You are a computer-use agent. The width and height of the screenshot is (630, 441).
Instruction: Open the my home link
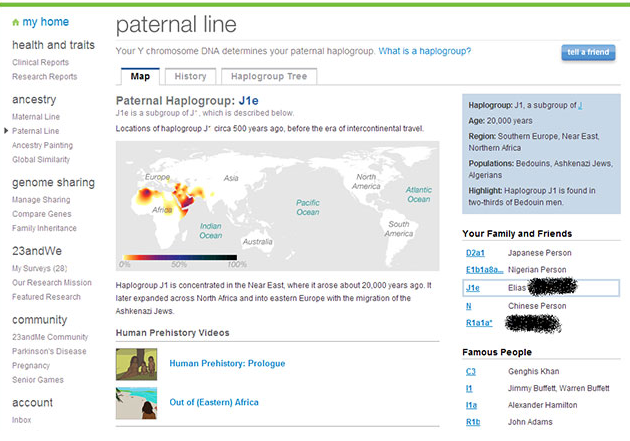click(45, 22)
